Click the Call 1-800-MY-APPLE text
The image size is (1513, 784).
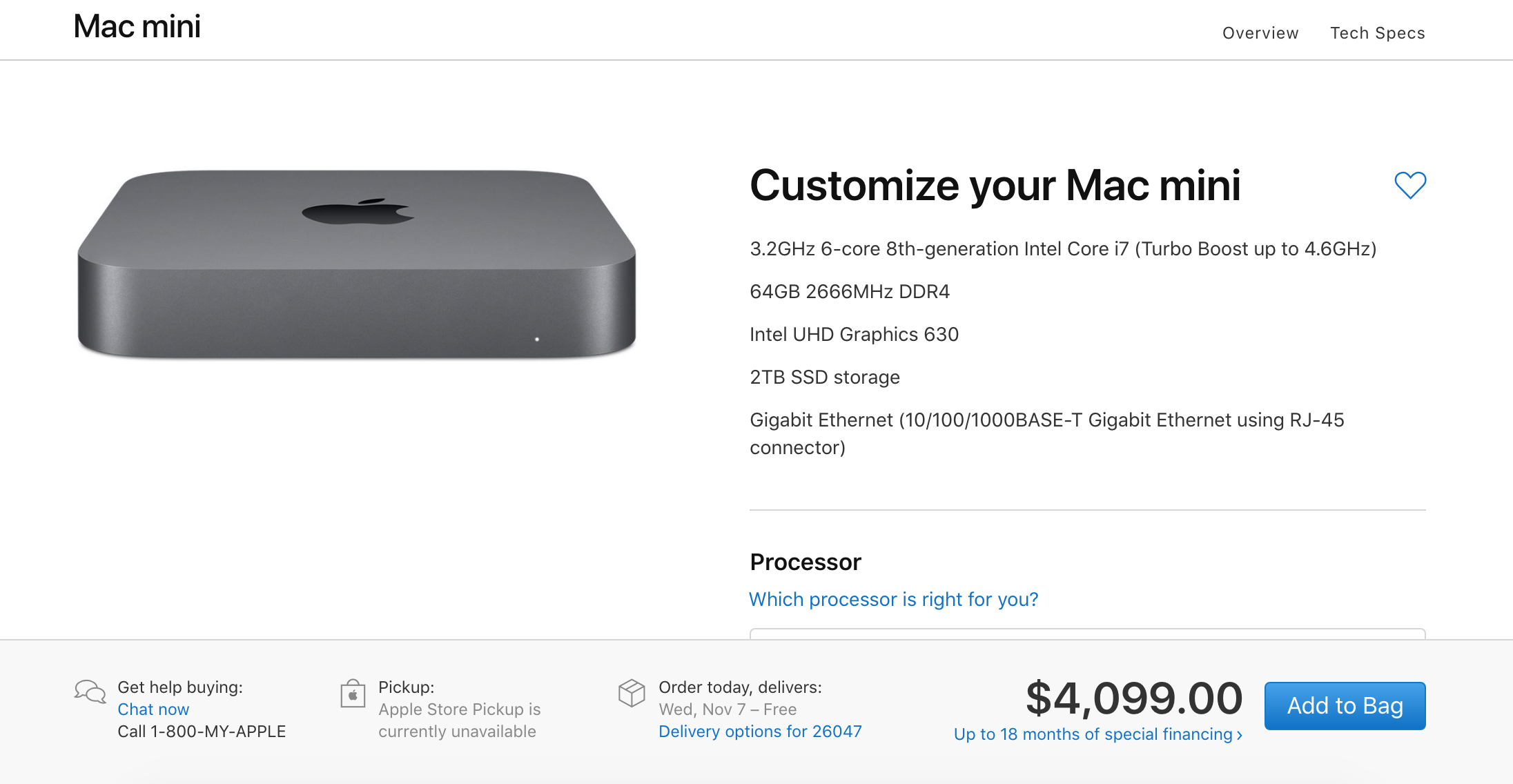(x=202, y=732)
